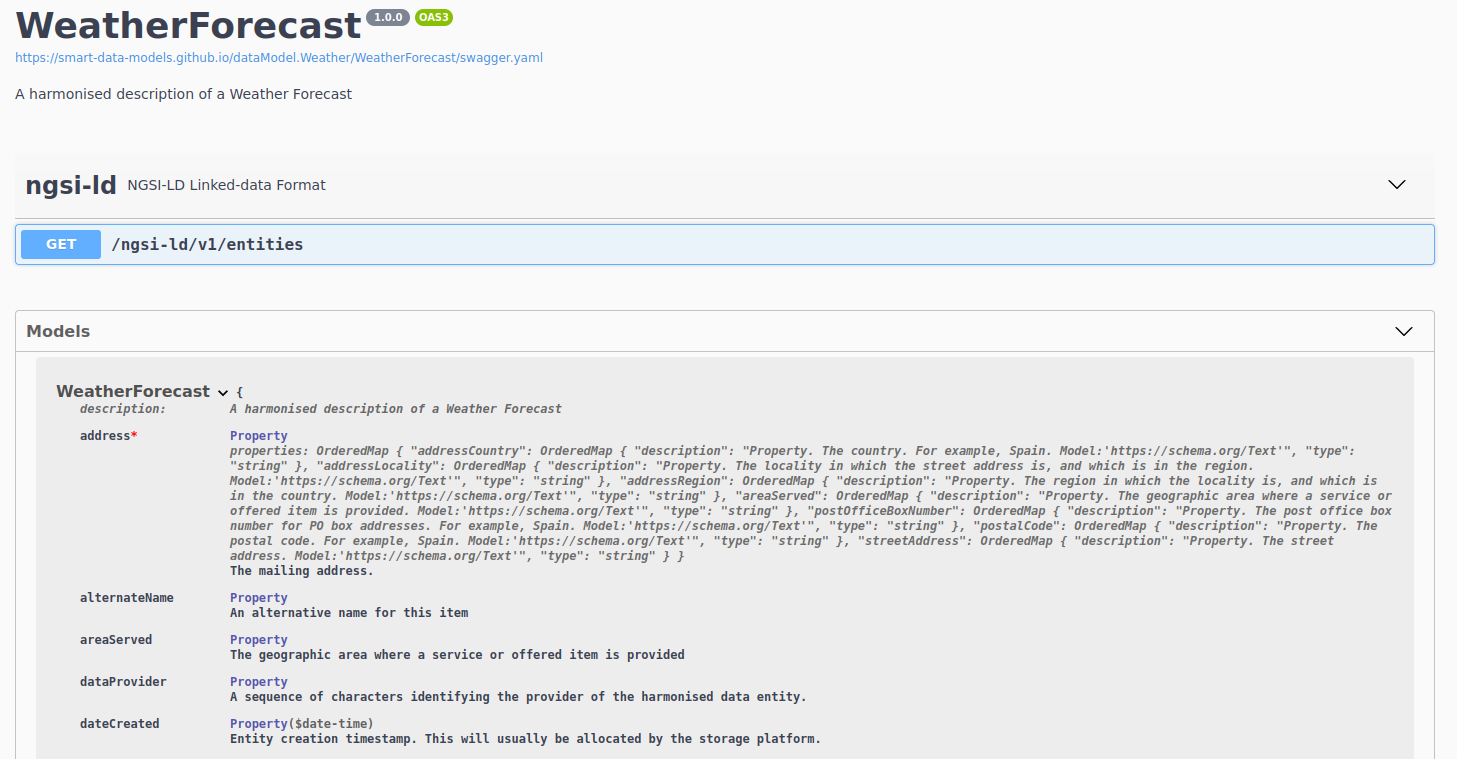
Task: Click Property type next to alternateName
Action: point(258,598)
